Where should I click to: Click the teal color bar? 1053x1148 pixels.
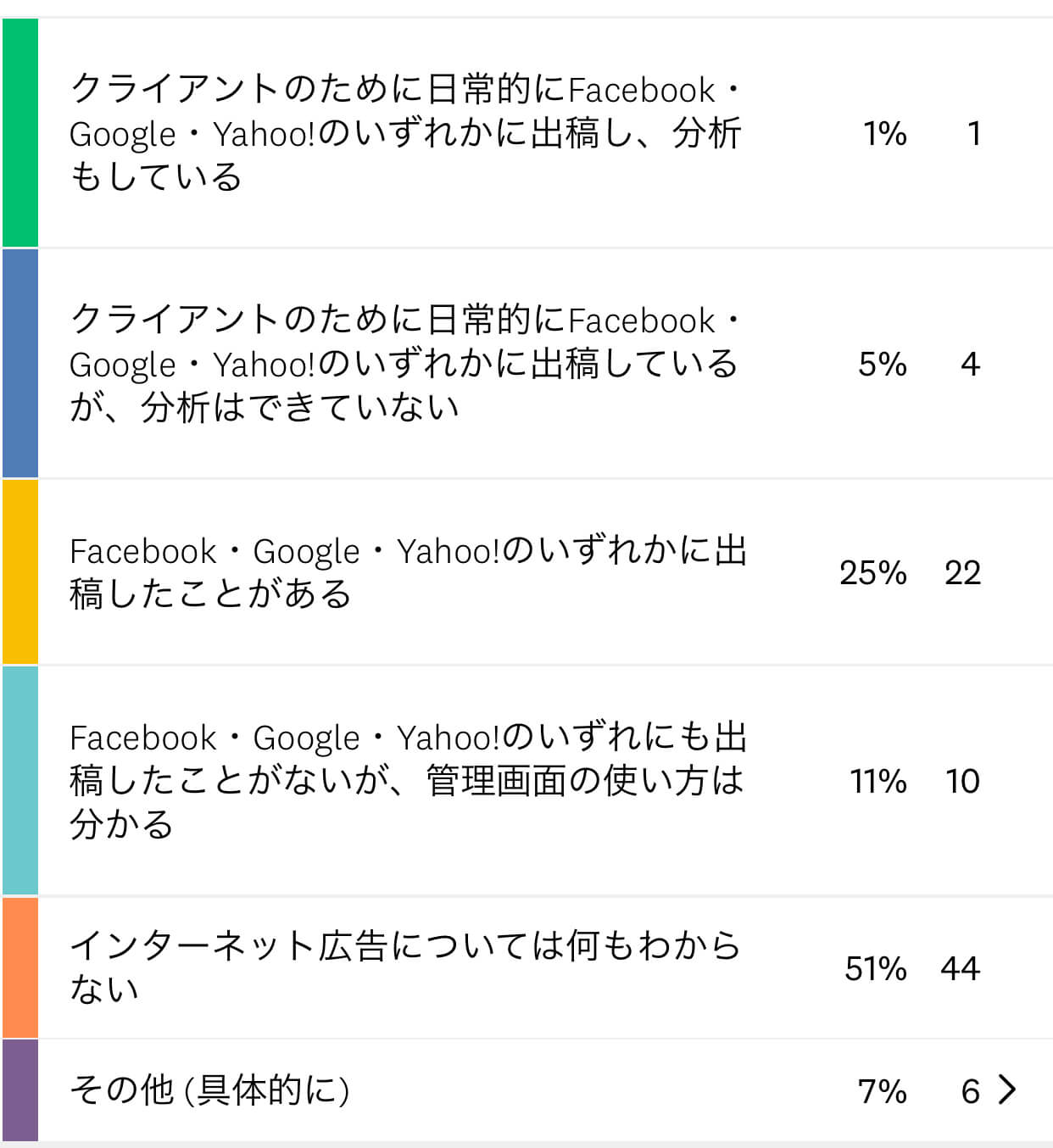pyautogui.click(x=20, y=781)
